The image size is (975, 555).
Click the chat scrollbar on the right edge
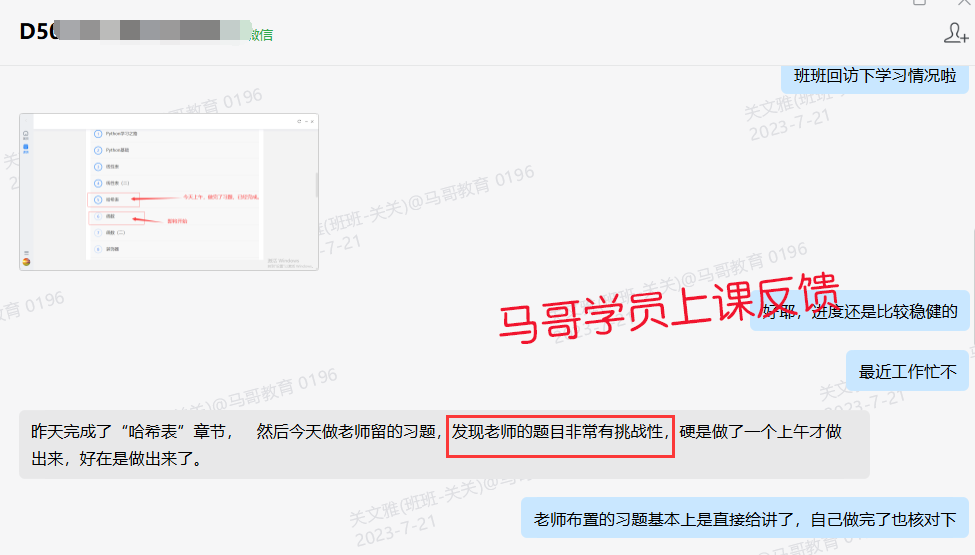[970, 250]
